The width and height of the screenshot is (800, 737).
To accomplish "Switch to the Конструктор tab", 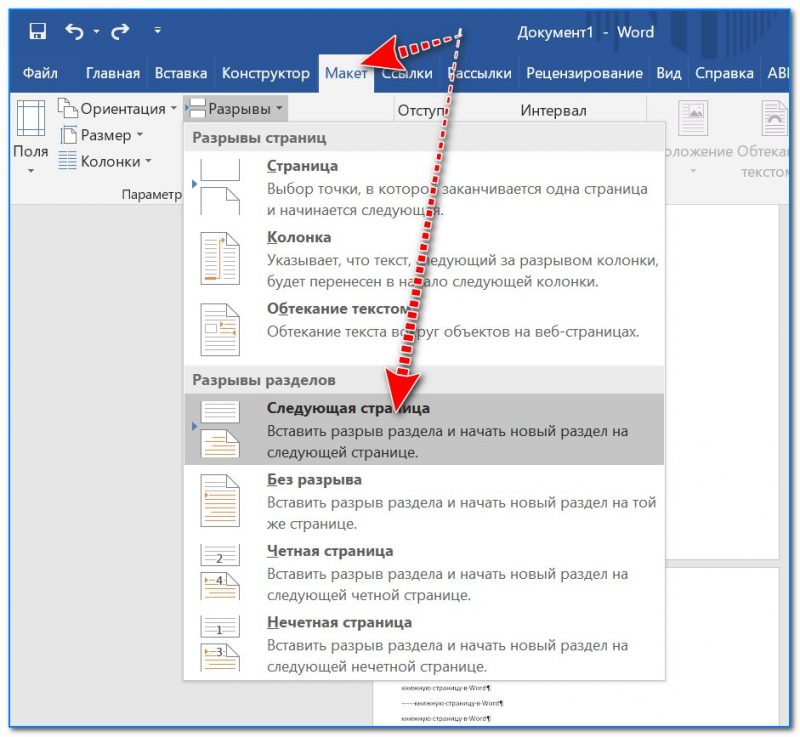I will (265, 73).
